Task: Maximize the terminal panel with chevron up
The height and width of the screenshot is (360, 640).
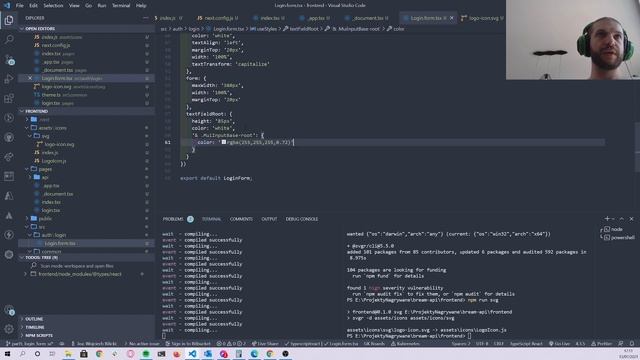Action: (622, 219)
